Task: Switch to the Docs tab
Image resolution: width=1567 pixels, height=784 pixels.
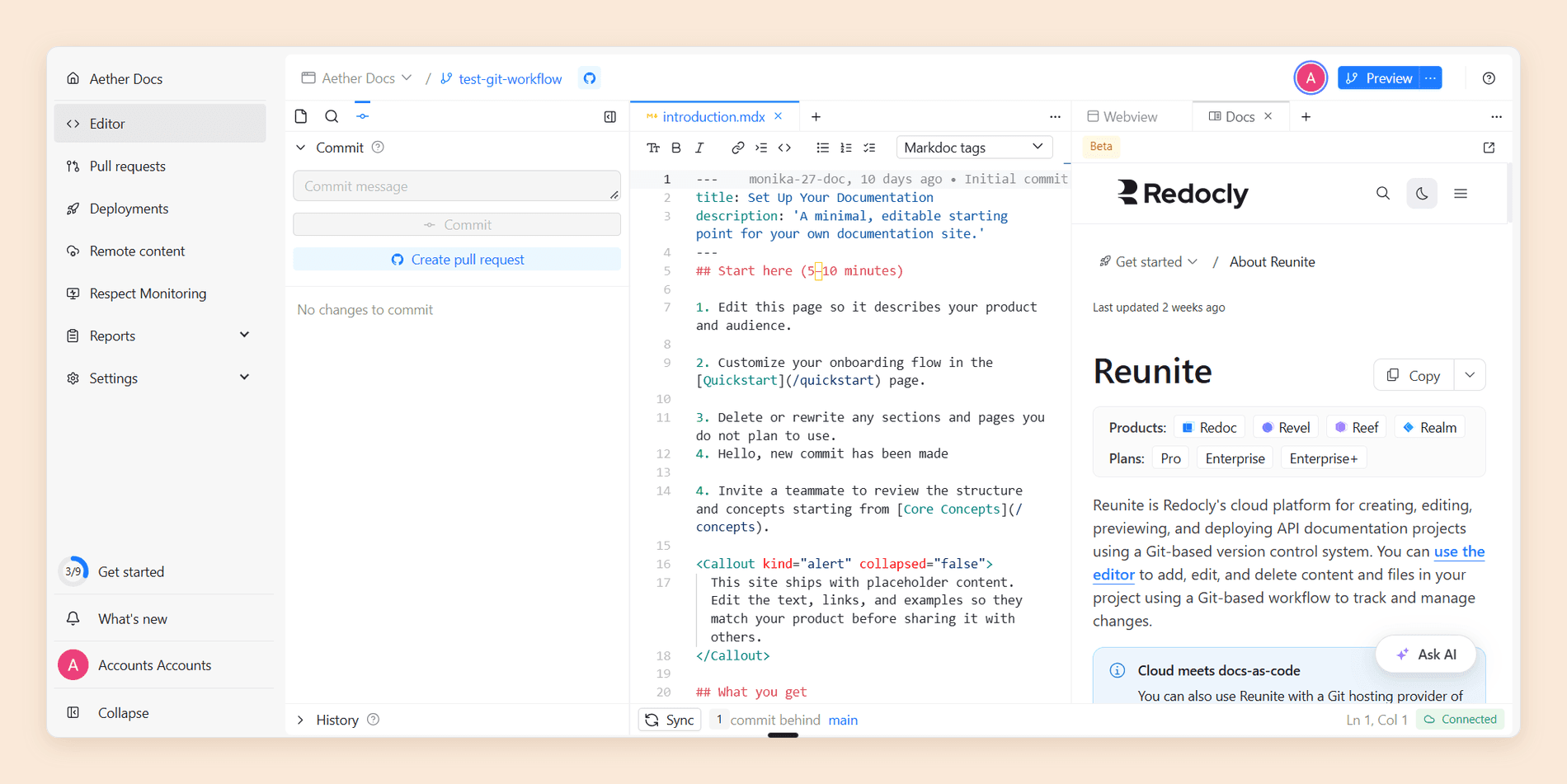Action: click(1231, 117)
